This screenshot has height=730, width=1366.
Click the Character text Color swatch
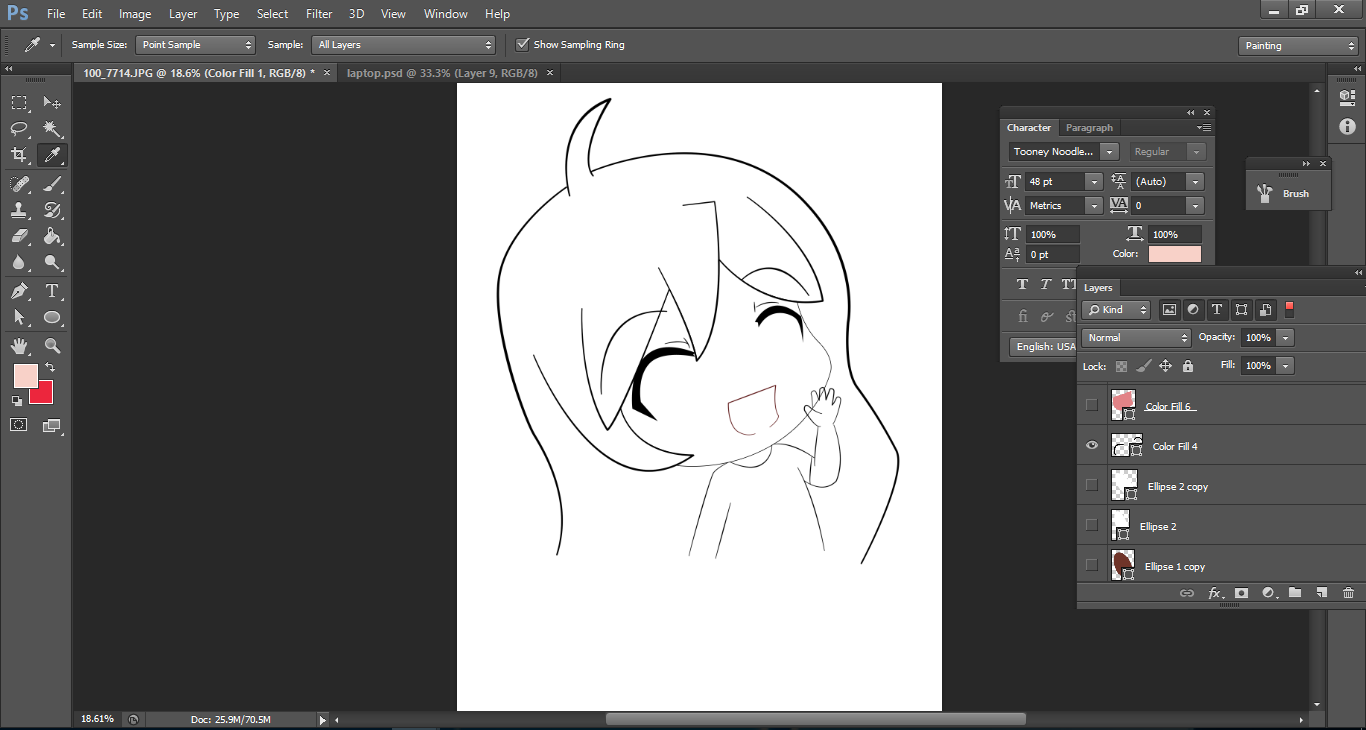pos(1174,254)
